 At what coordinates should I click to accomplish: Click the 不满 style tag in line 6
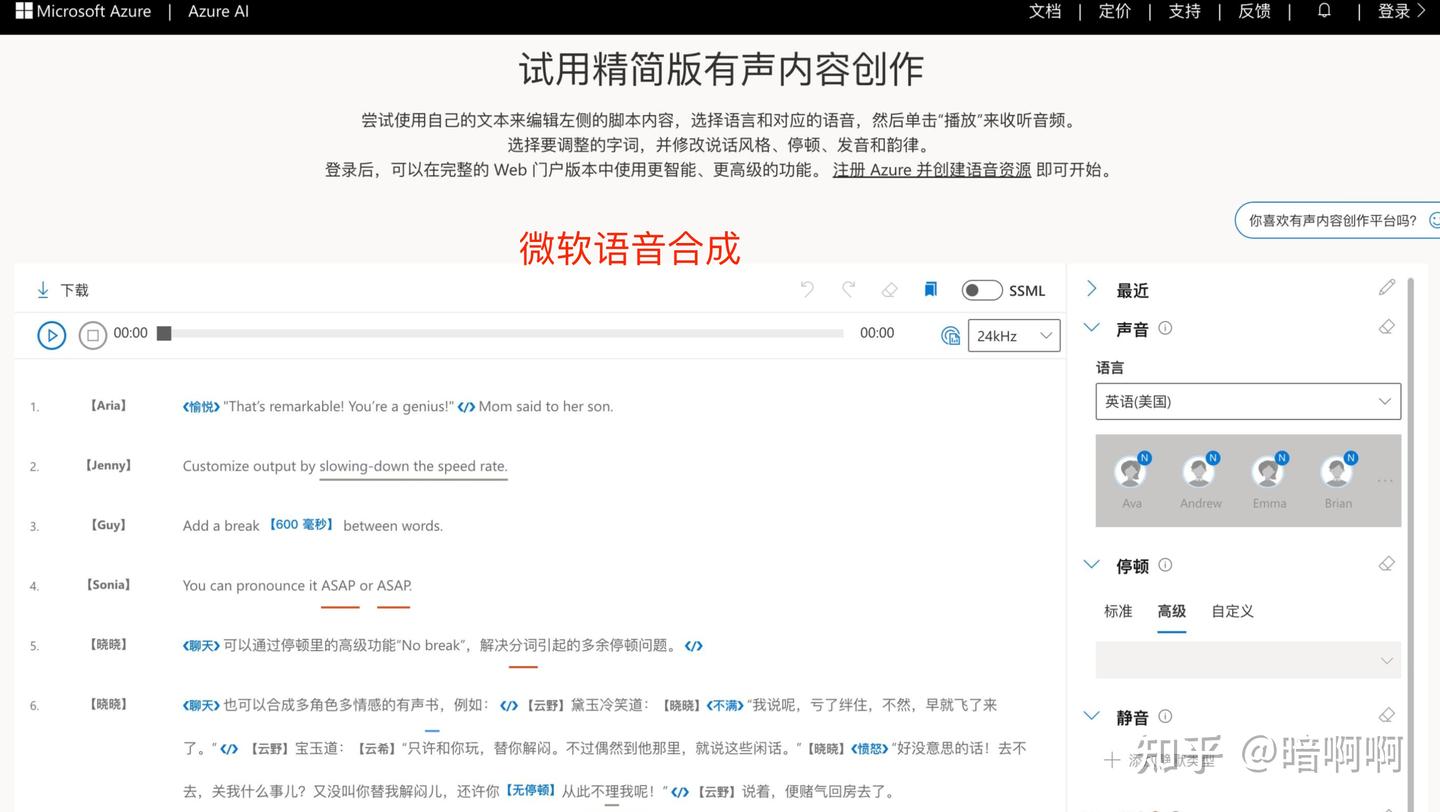(726, 706)
